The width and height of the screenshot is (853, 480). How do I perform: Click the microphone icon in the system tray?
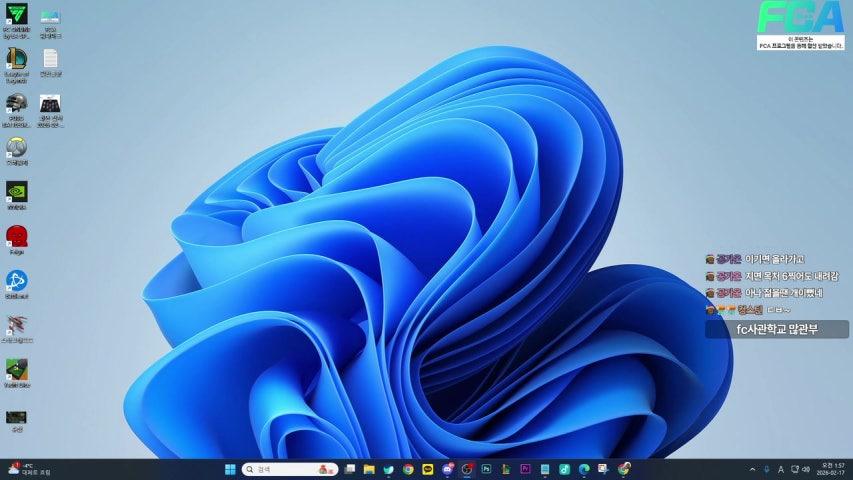pos(766,469)
